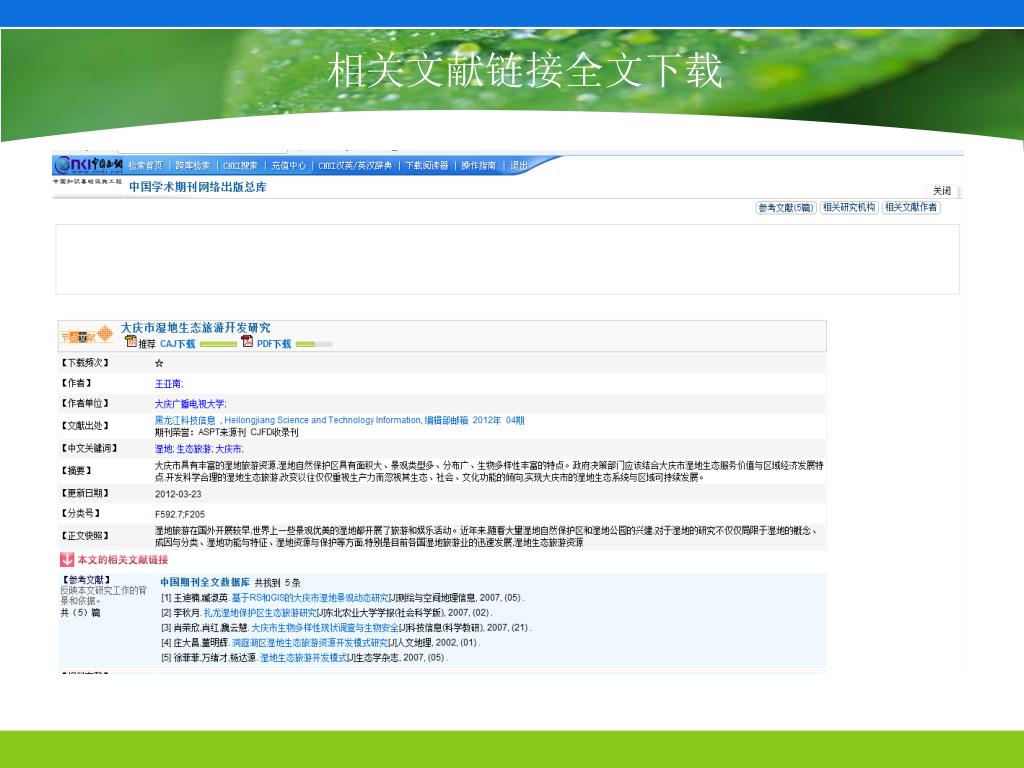Viewport: 1024px width, 768px height.
Task: Click keyword link 湿地
Action: pos(163,449)
